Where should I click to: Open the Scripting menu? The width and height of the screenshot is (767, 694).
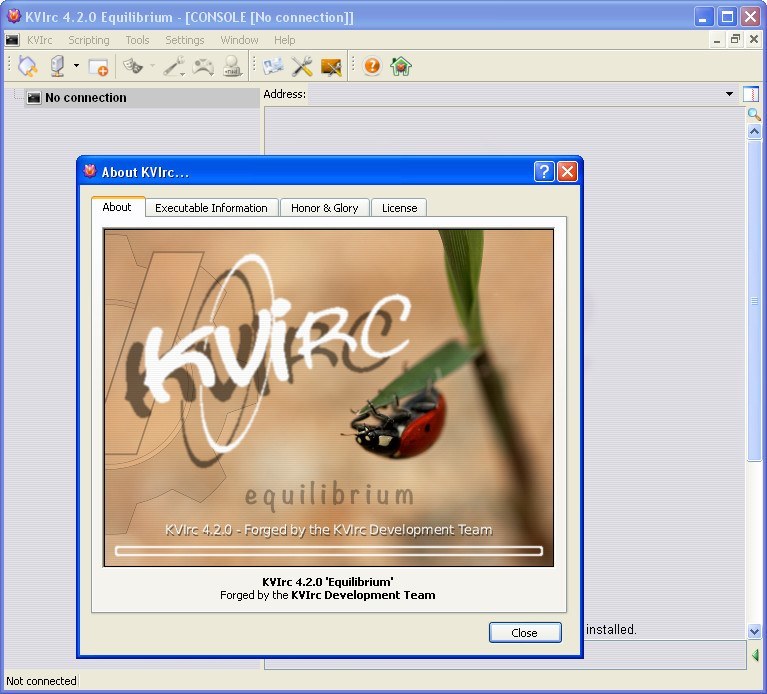pos(89,40)
